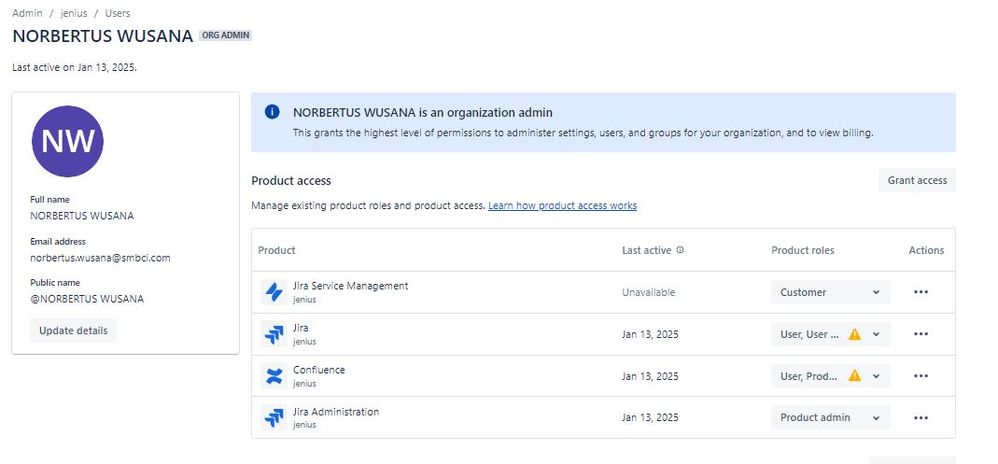Go to jenius breadcrumb

74,13
